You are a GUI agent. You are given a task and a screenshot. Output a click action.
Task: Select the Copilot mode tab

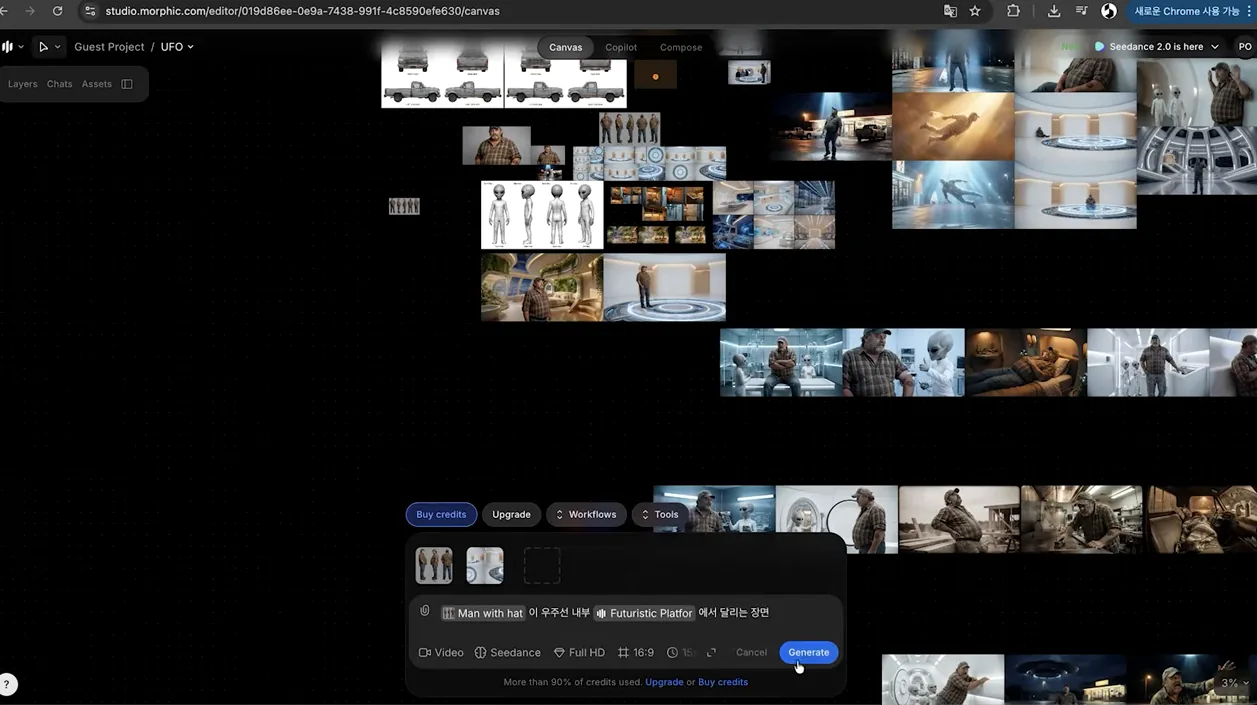621,47
